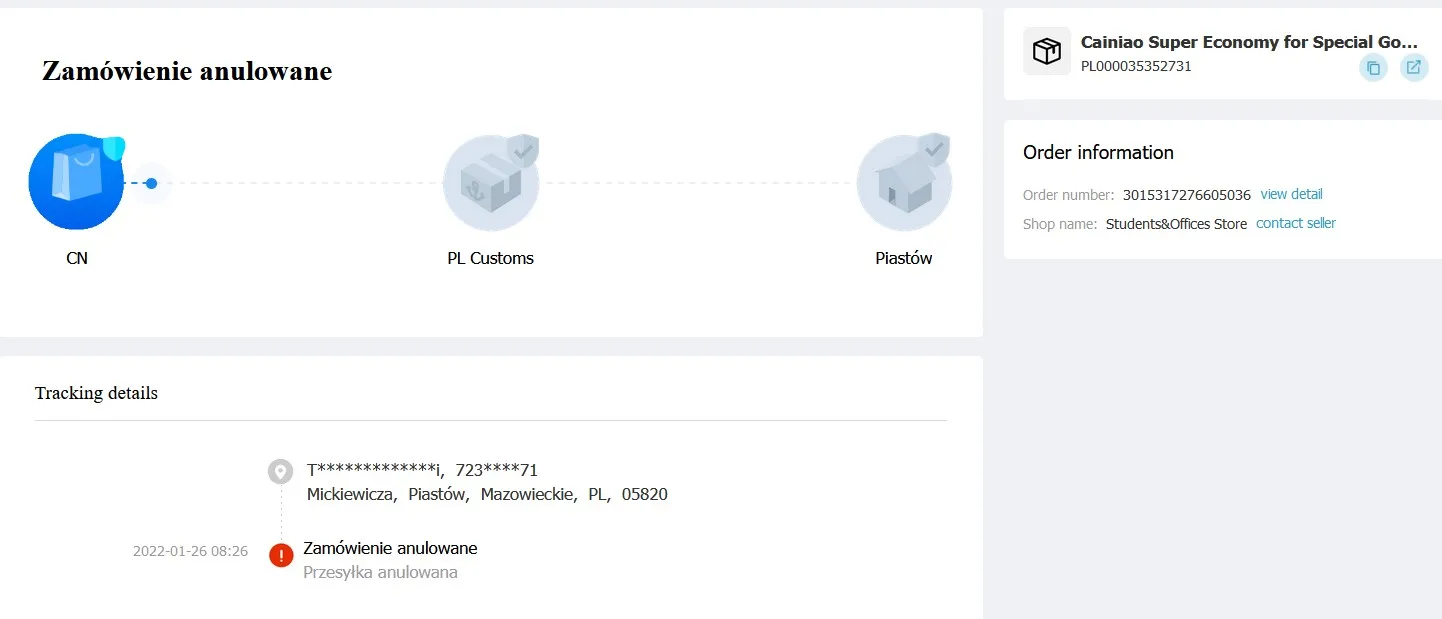Click the PL Customs stage label
The width and height of the screenshot is (1442, 619).
(x=490, y=258)
